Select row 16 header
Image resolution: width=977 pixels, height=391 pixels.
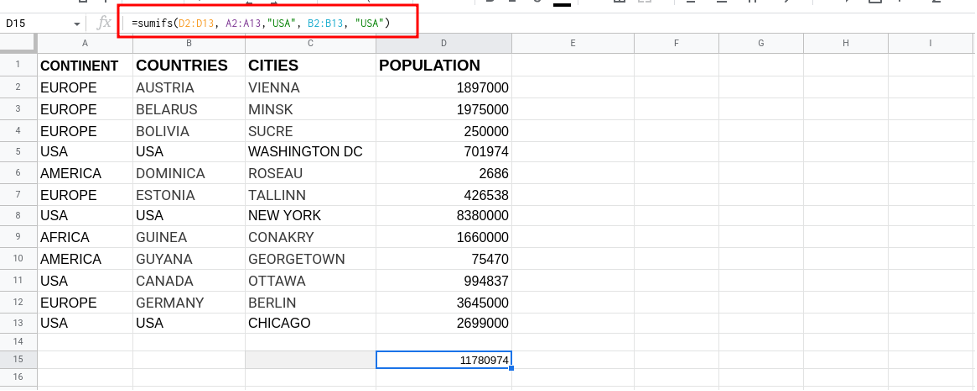[x=19, y=377]
